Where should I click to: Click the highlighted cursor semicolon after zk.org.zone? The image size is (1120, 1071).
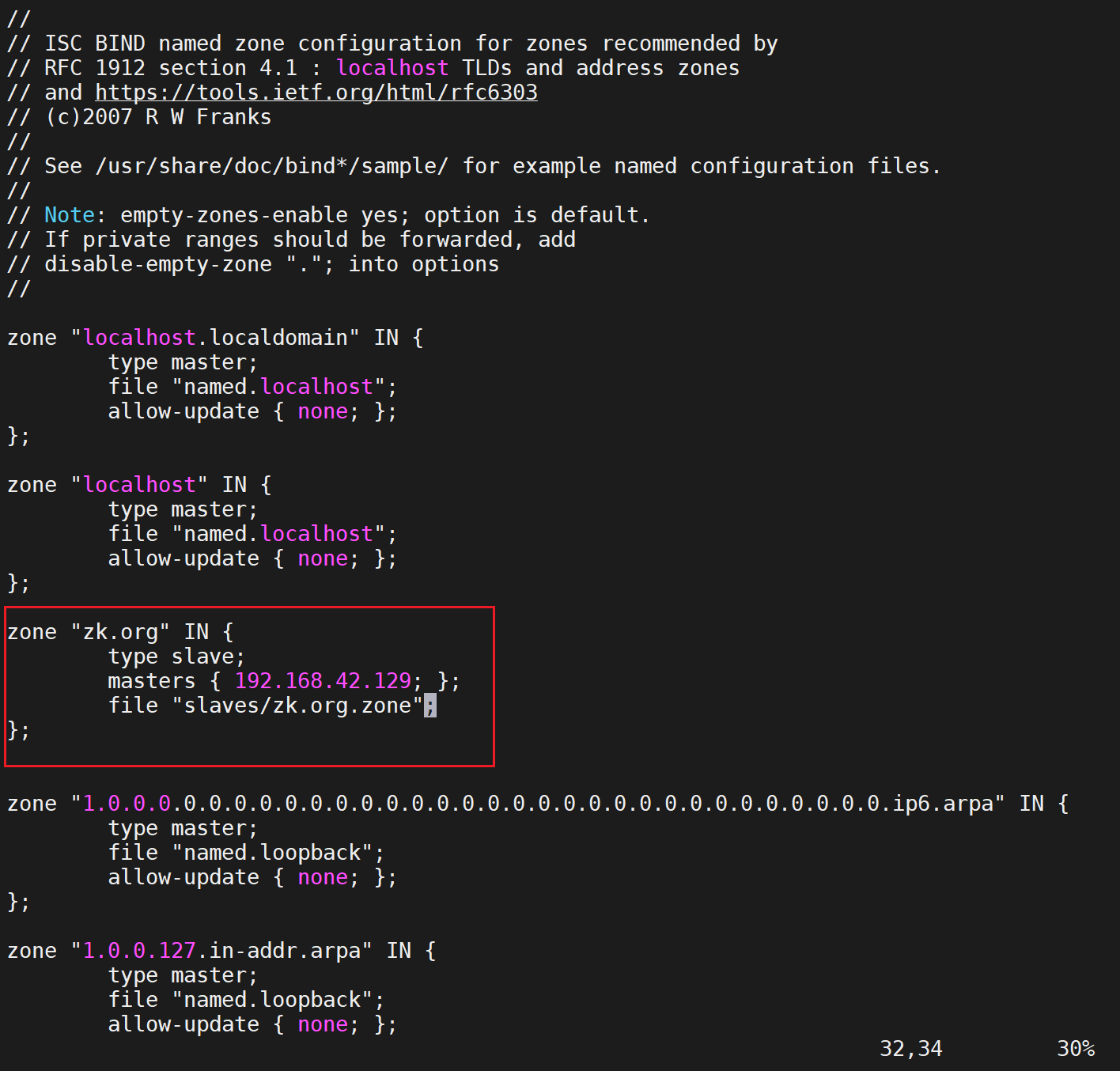click(x=430, y=706)
